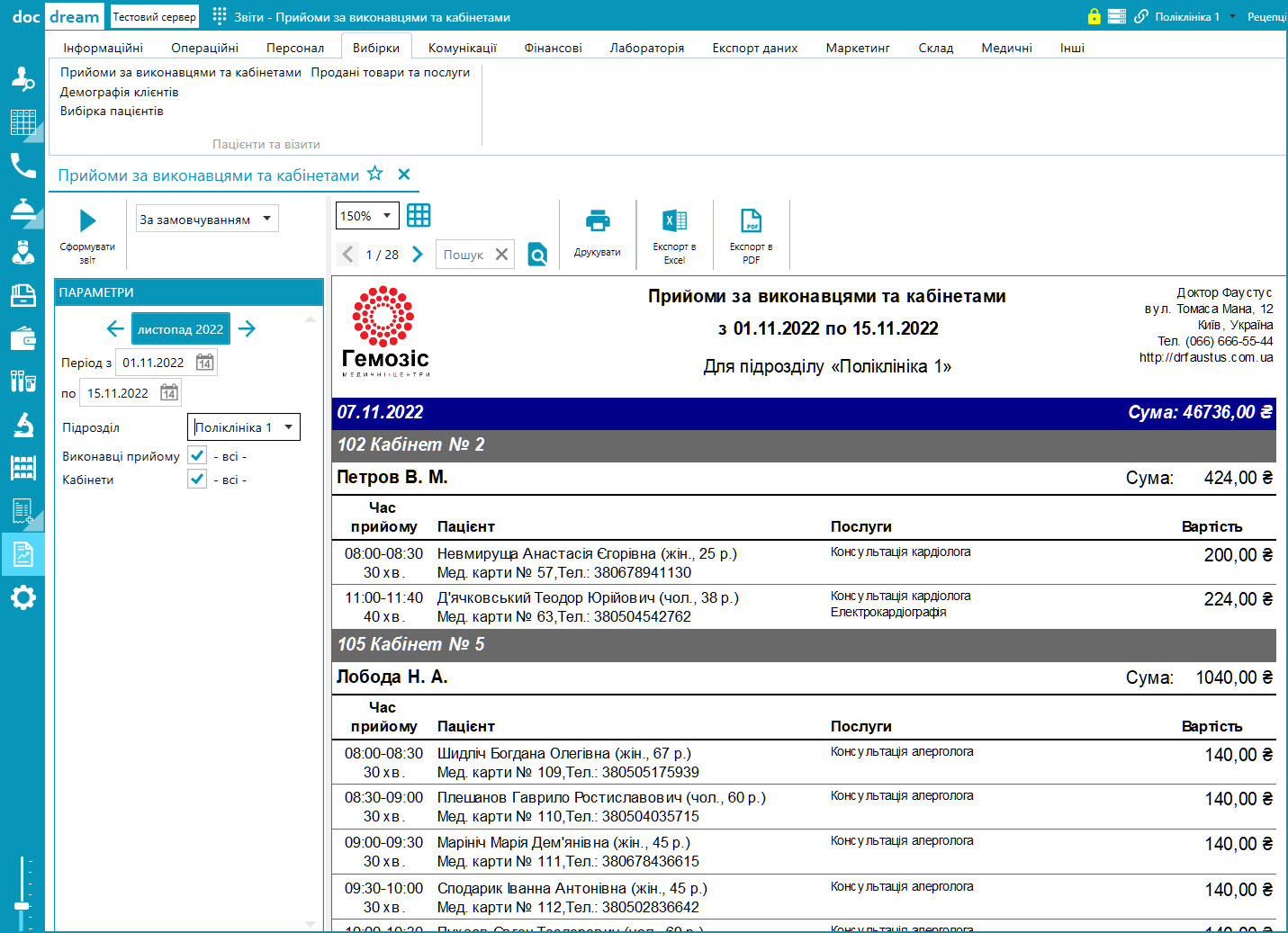Open the reports chart sidebar icon
1288x933 pixels.
click(x=23, y=554)
